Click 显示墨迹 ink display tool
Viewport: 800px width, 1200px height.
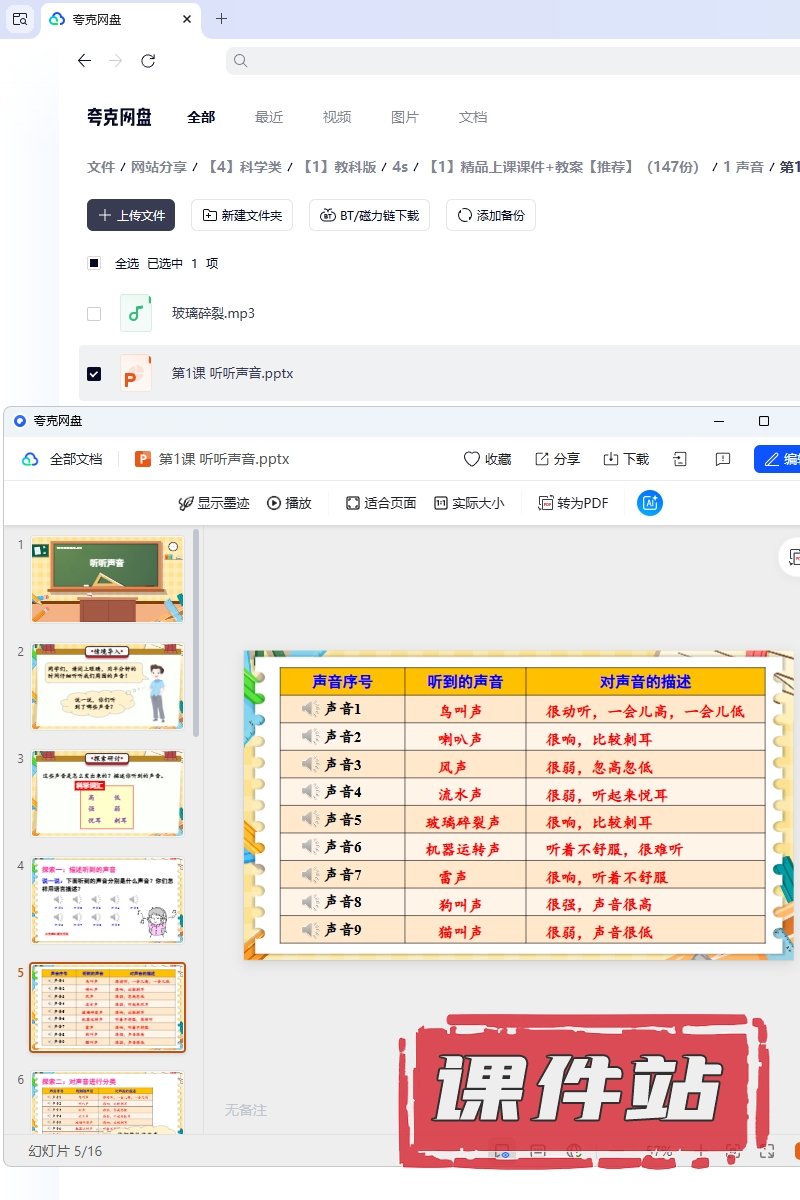coord(213,503)
